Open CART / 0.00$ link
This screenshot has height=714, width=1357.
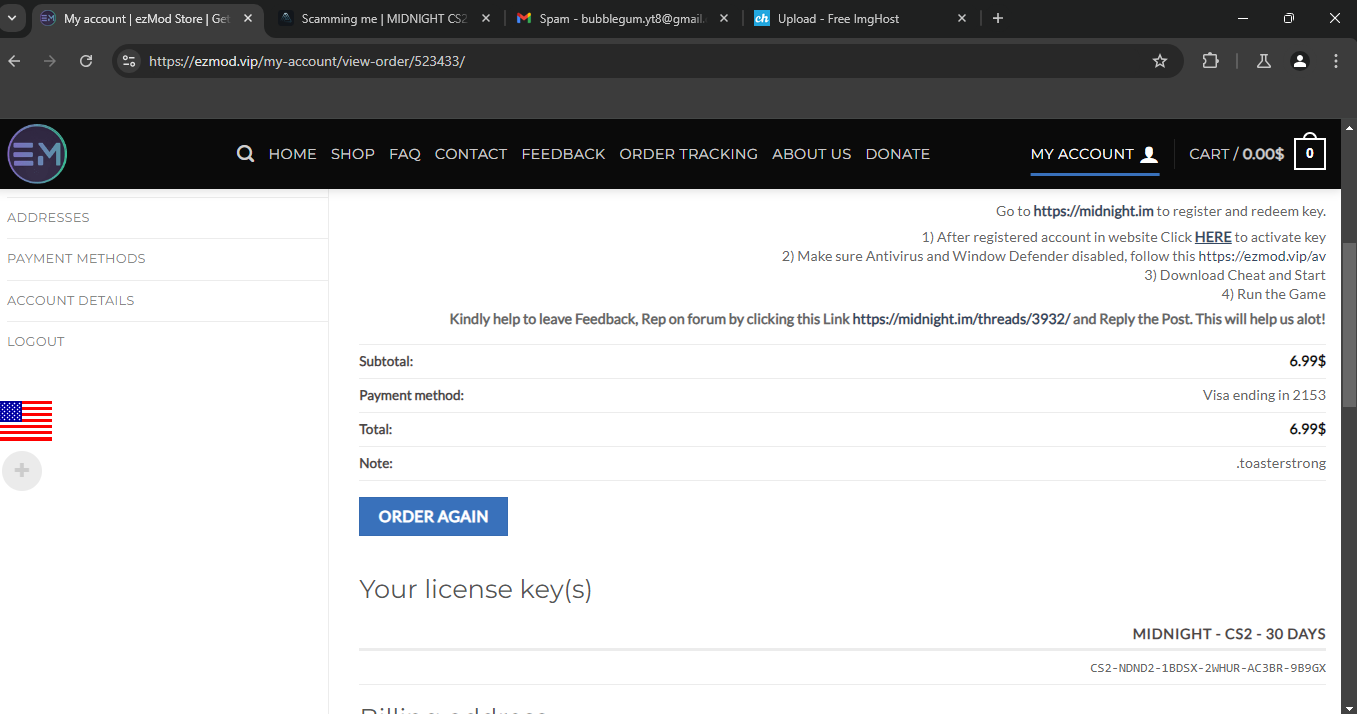tap(1236, 154)
